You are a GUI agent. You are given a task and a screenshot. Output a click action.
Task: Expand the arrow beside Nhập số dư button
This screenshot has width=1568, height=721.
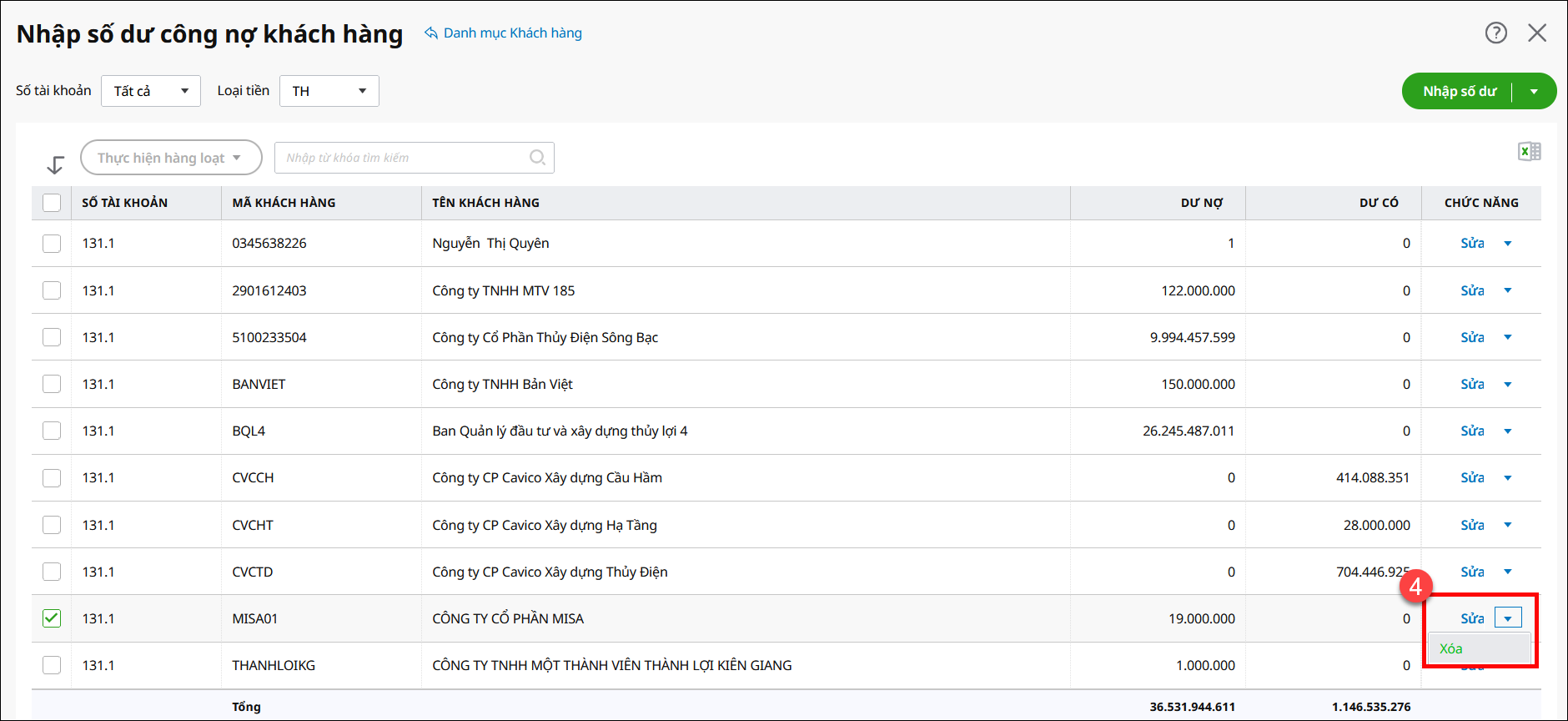pyautogui.click(x=1534, y=92)
